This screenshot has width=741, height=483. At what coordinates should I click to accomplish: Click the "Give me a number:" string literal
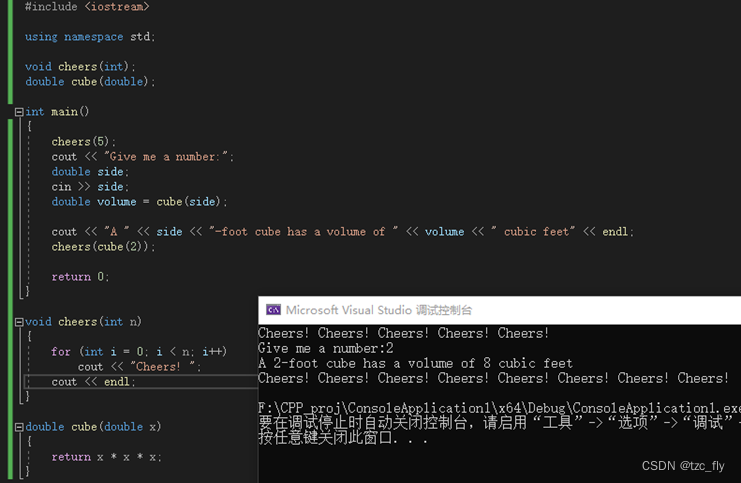pyautogui.click(x=167, y=156)
